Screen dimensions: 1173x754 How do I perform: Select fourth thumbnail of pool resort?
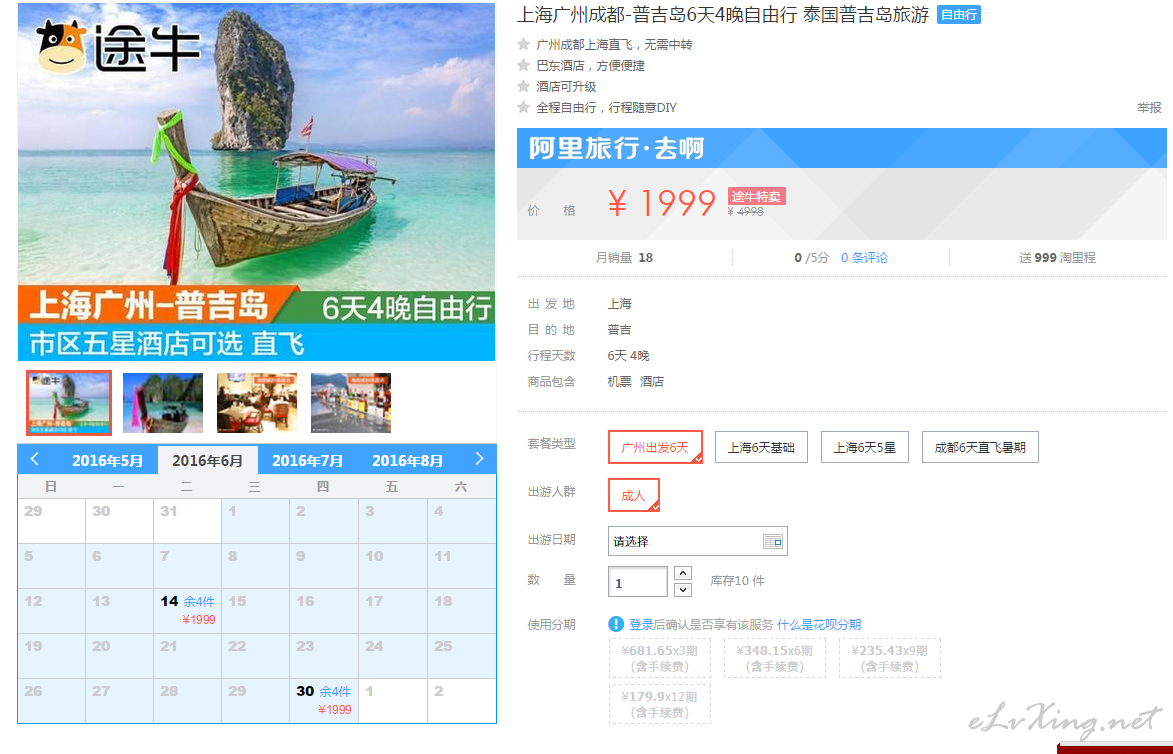point(351,403)
